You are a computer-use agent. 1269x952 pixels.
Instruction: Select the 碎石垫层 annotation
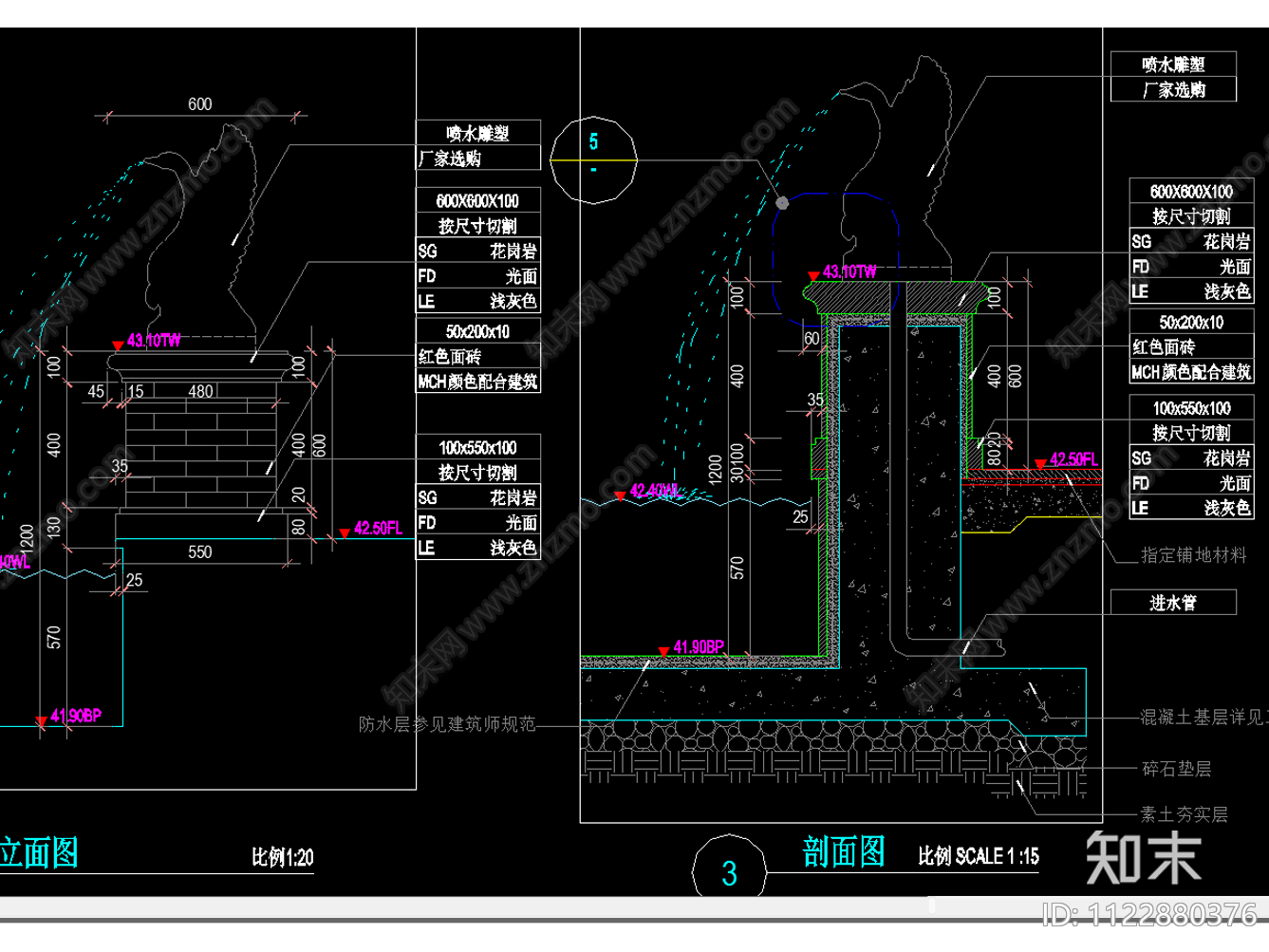(1176, 769)
